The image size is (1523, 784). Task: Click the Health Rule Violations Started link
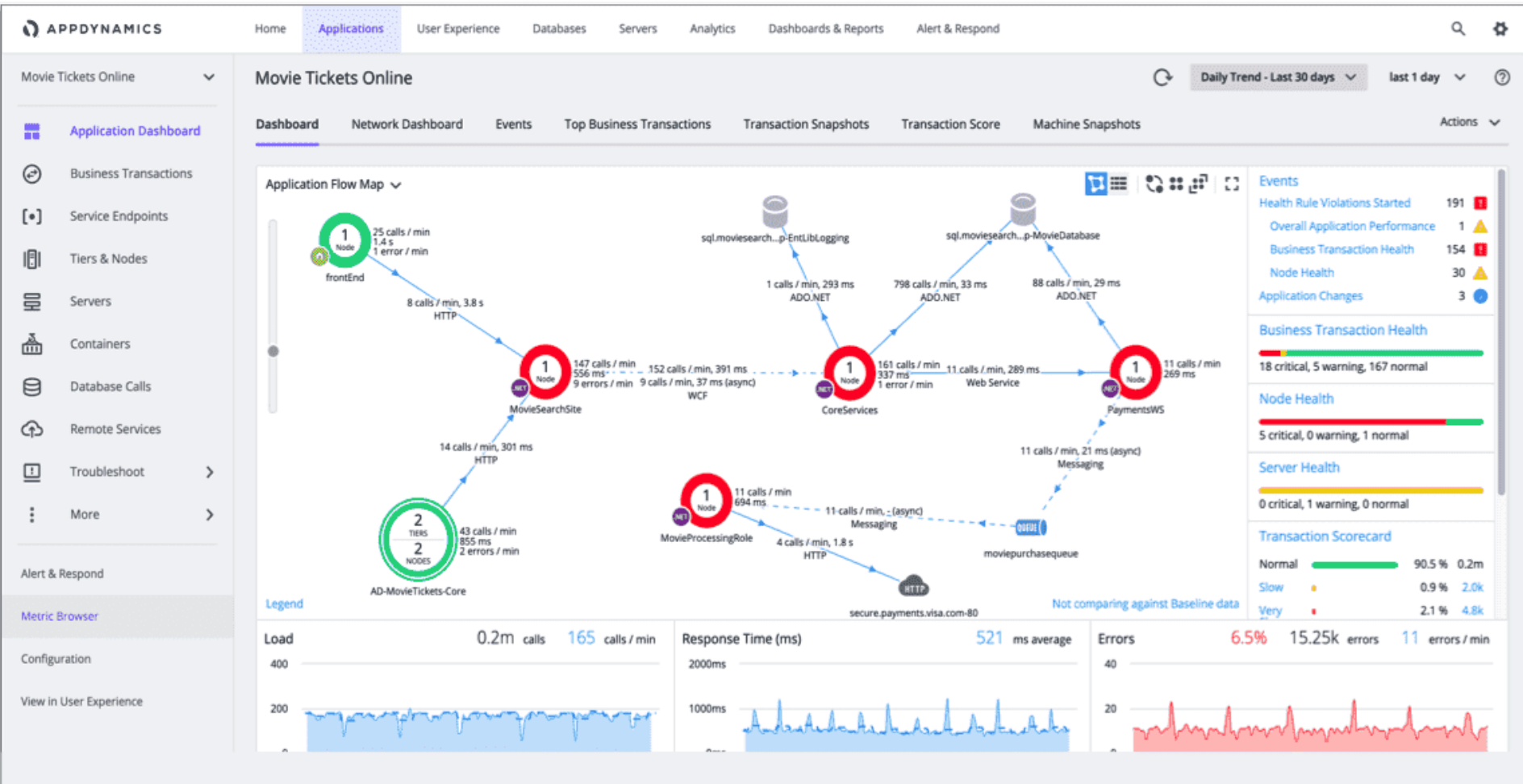coord(1334,203)
